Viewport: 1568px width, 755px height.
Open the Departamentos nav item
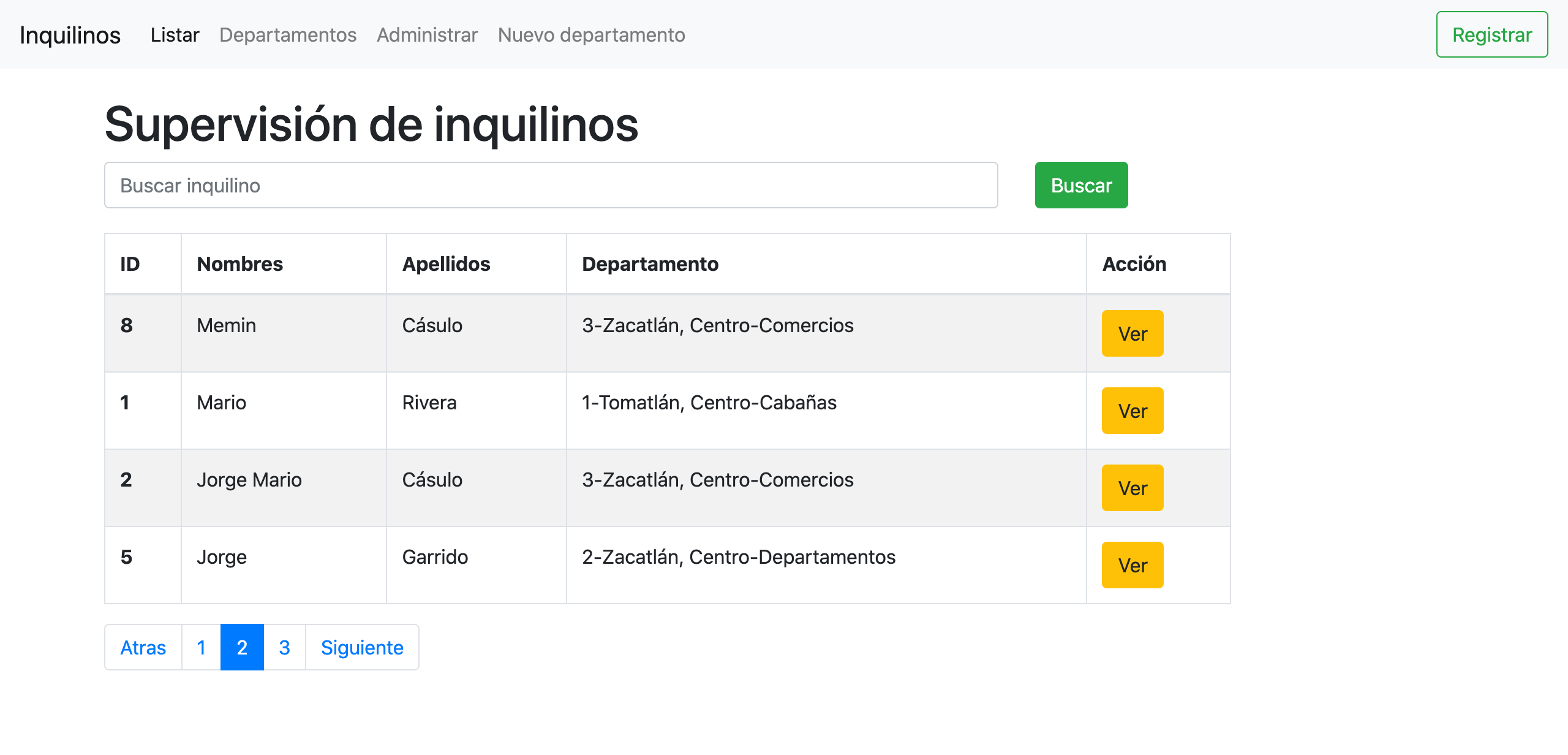click(x=288, y=35)
